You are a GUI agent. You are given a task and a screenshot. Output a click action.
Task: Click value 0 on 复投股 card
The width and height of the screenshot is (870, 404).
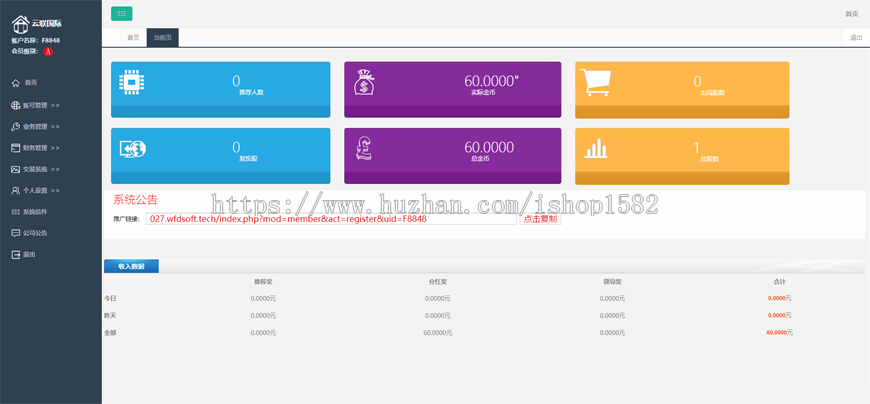236,148
